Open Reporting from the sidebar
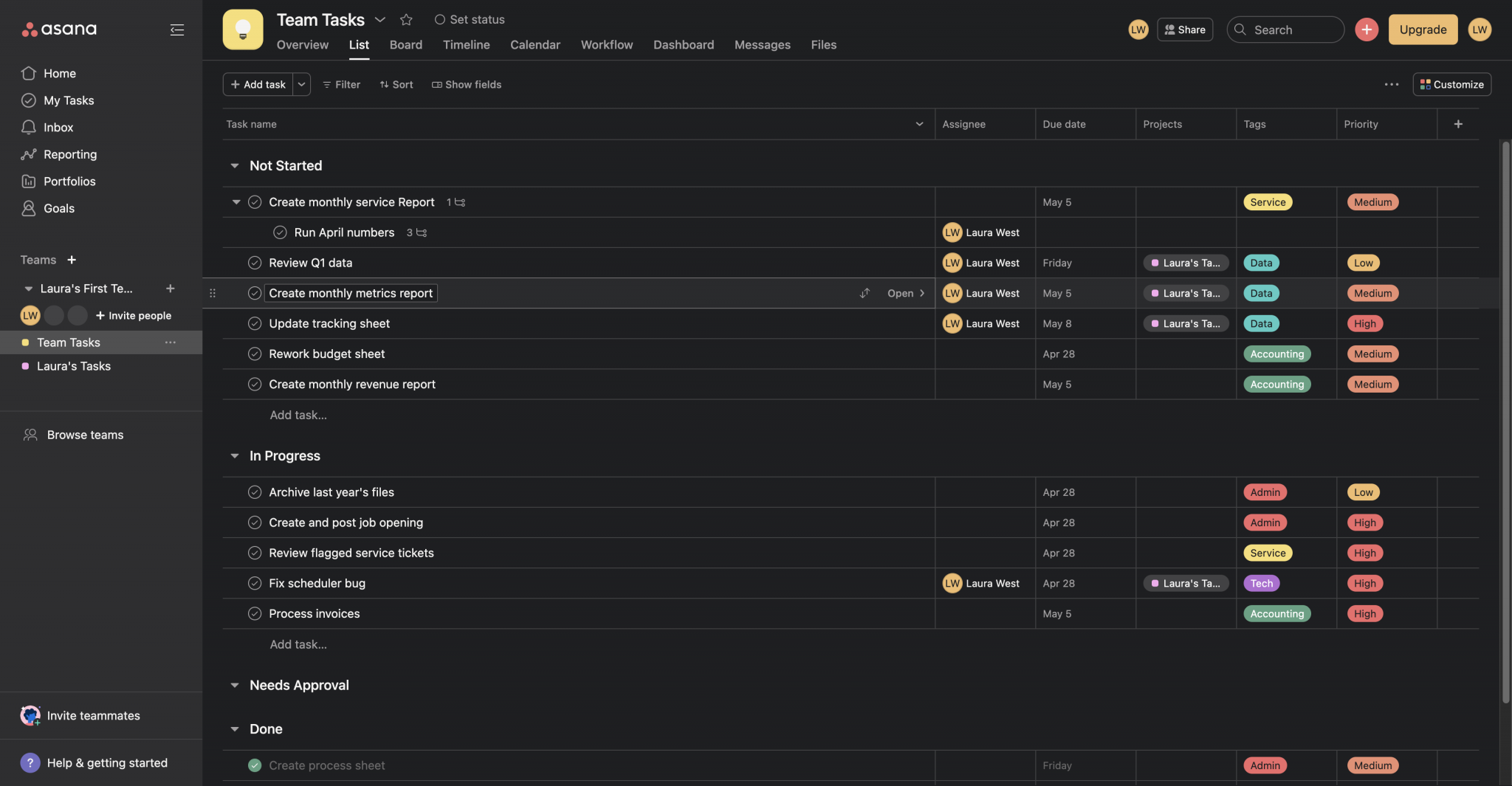This screenshot has width=1512, height=786. click(x=70, y=154)
